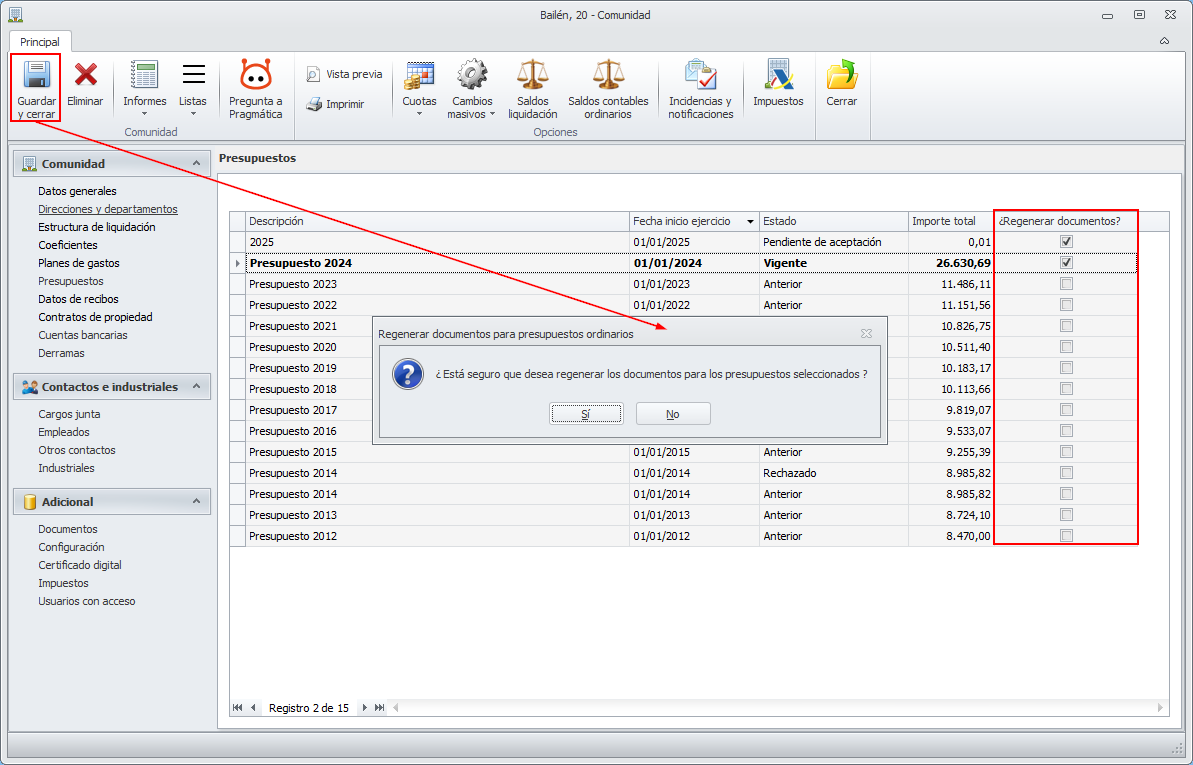The width and height of the screenshot is (1193, 765).
Task: Open the Impuestos icon
Action: [778, 75]
